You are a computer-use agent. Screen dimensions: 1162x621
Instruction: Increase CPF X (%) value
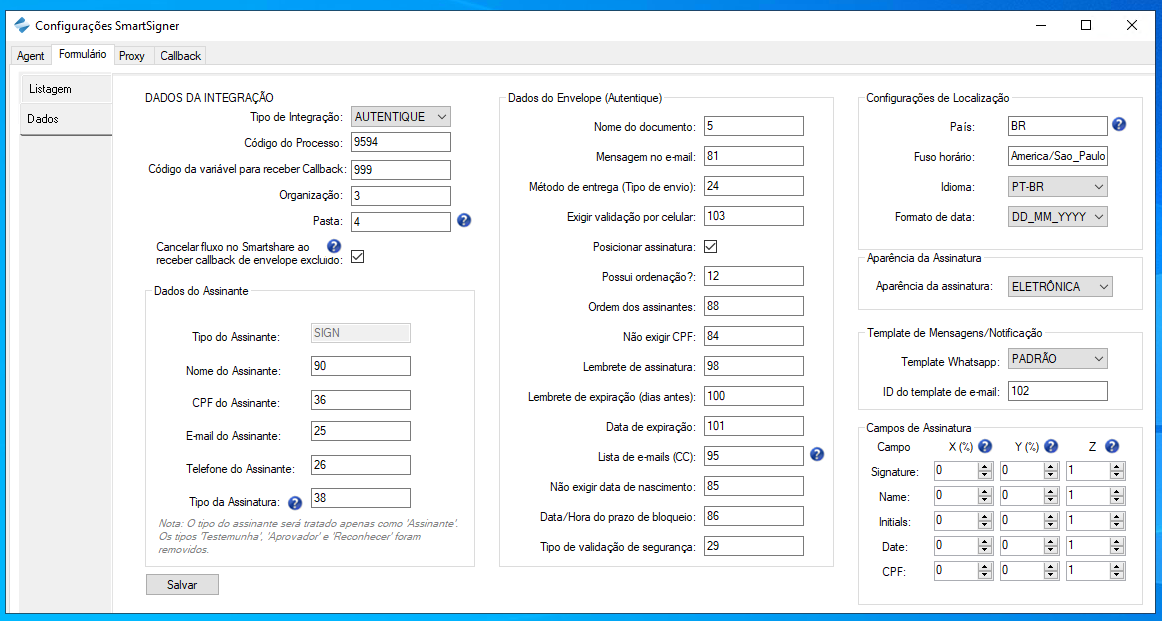point(985,567)
